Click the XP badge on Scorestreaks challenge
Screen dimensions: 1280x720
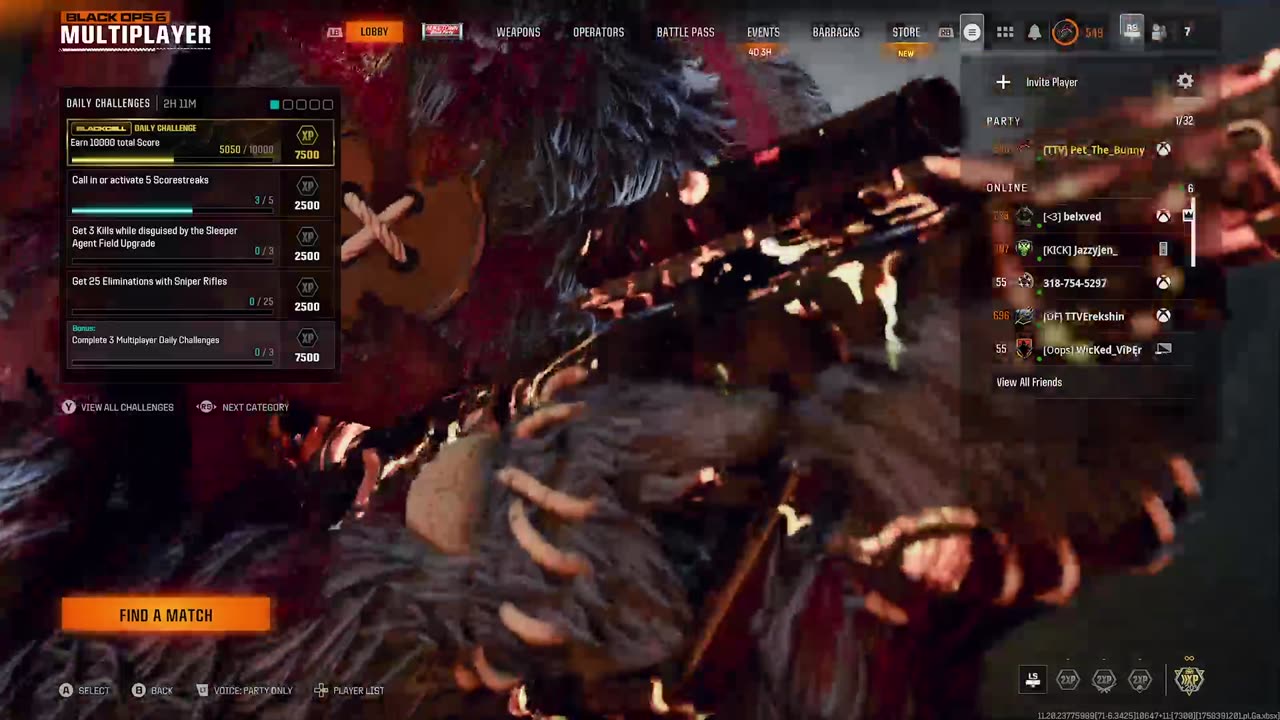click(x=307, y=186)
